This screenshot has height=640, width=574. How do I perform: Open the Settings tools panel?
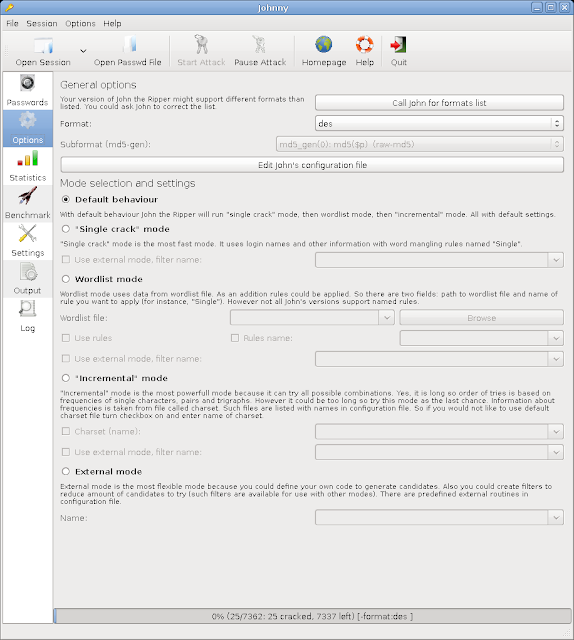27,241
